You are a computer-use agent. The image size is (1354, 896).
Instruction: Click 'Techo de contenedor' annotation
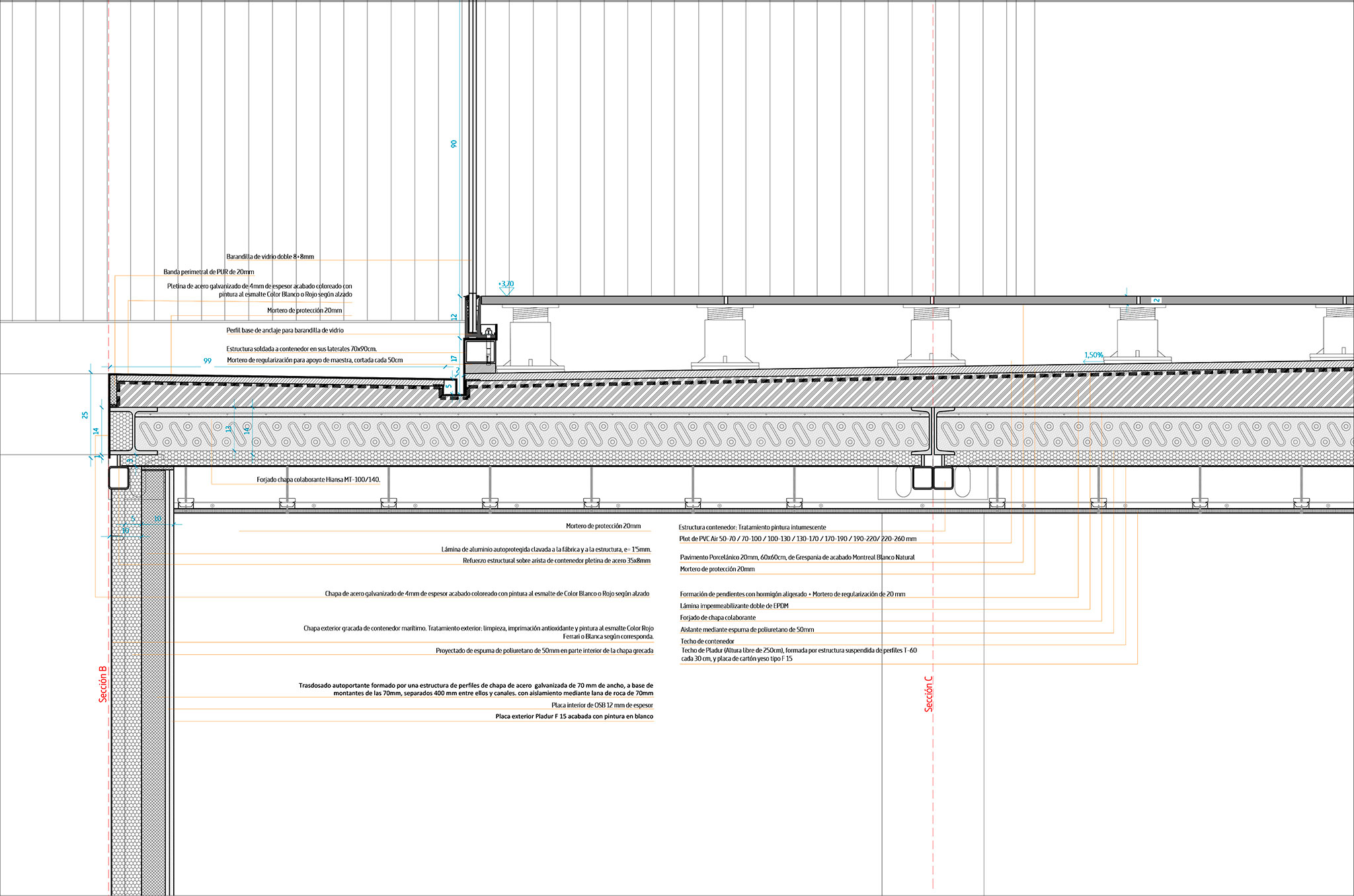707,642
